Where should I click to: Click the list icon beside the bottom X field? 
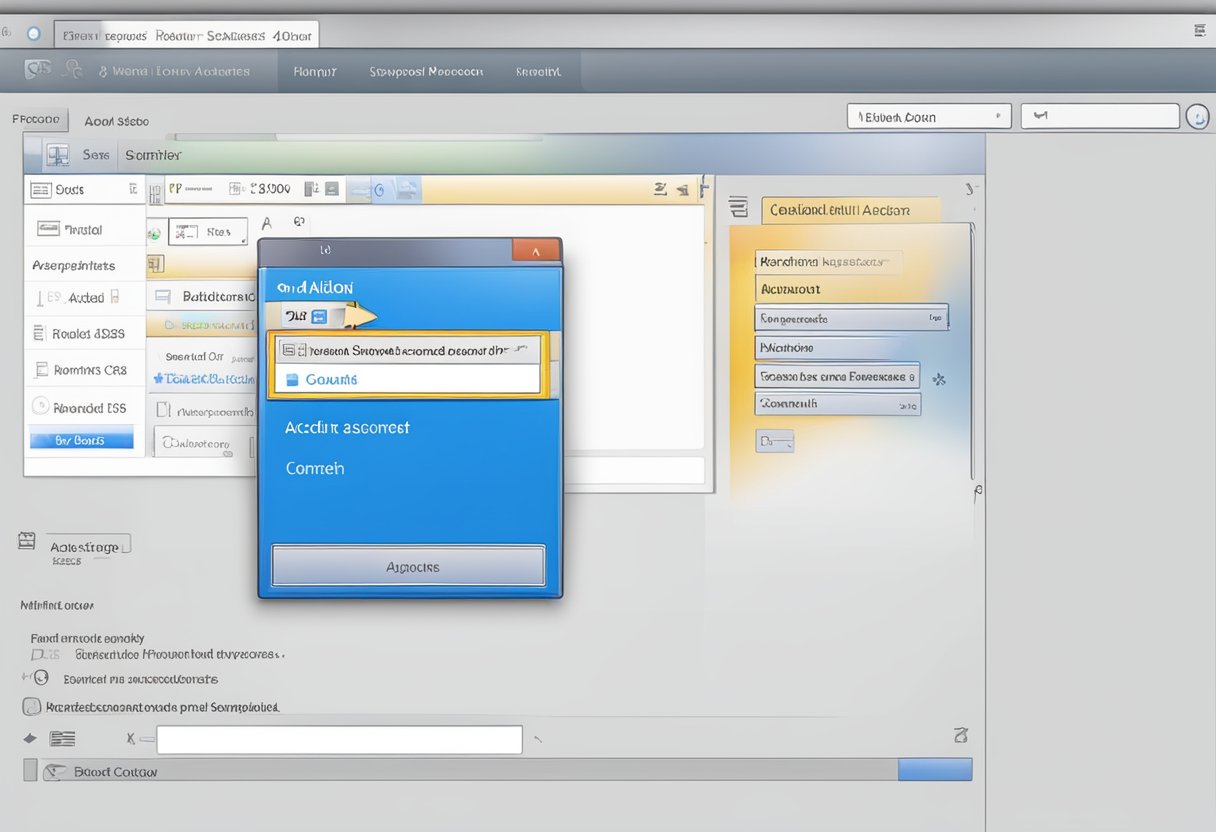click(x=62, y=739)
